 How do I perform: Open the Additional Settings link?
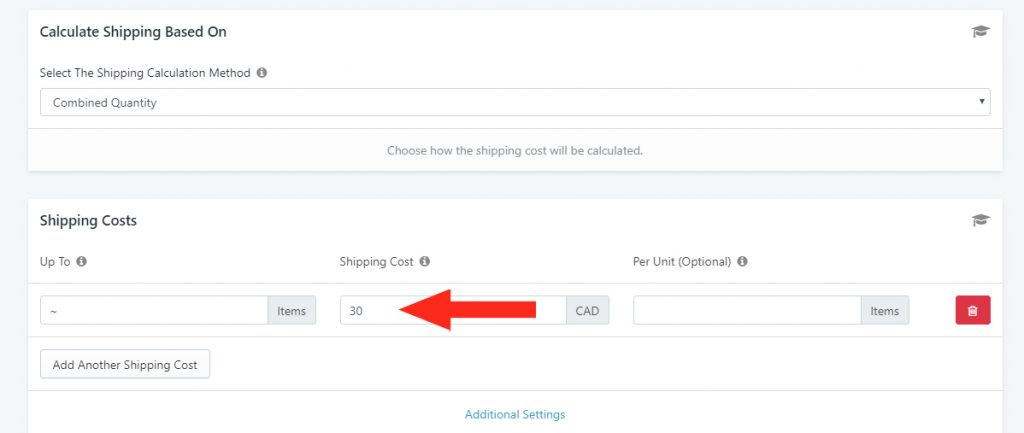click(515, 414)
